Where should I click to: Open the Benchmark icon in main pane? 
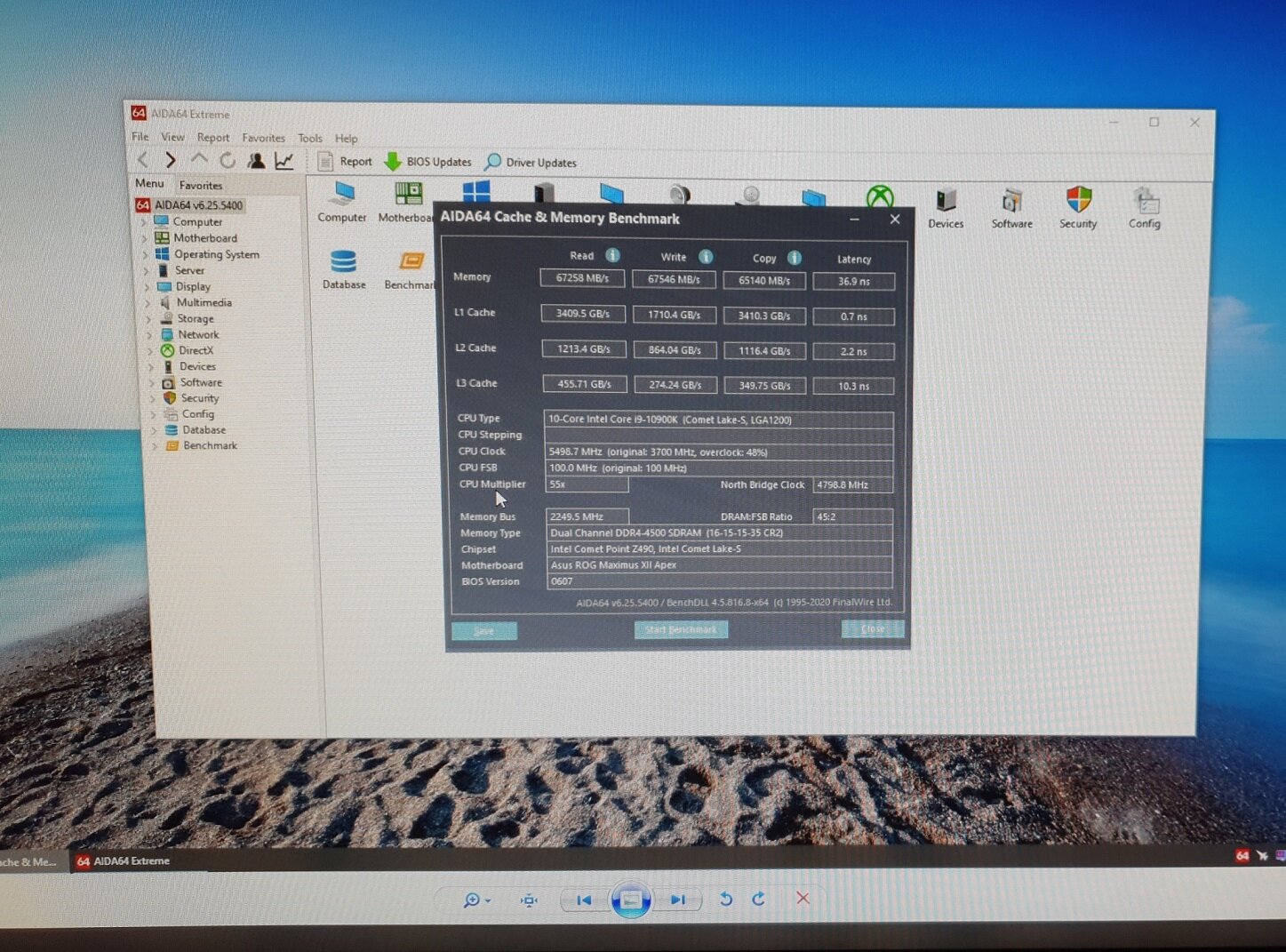point(410,269)
